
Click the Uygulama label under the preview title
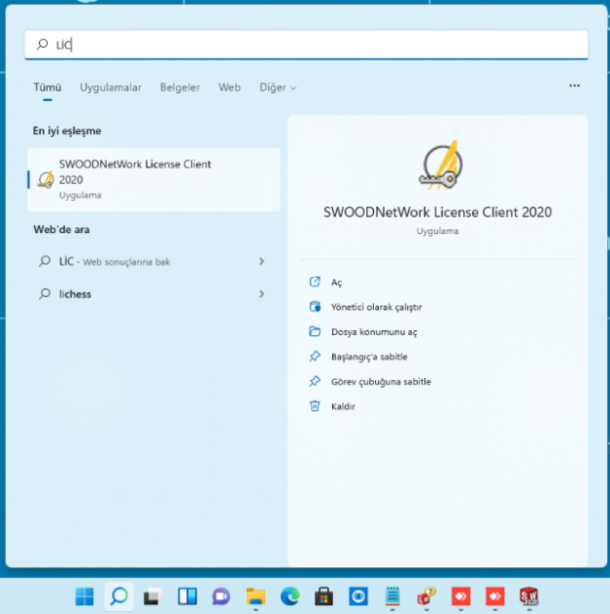[x=437, y=231]
